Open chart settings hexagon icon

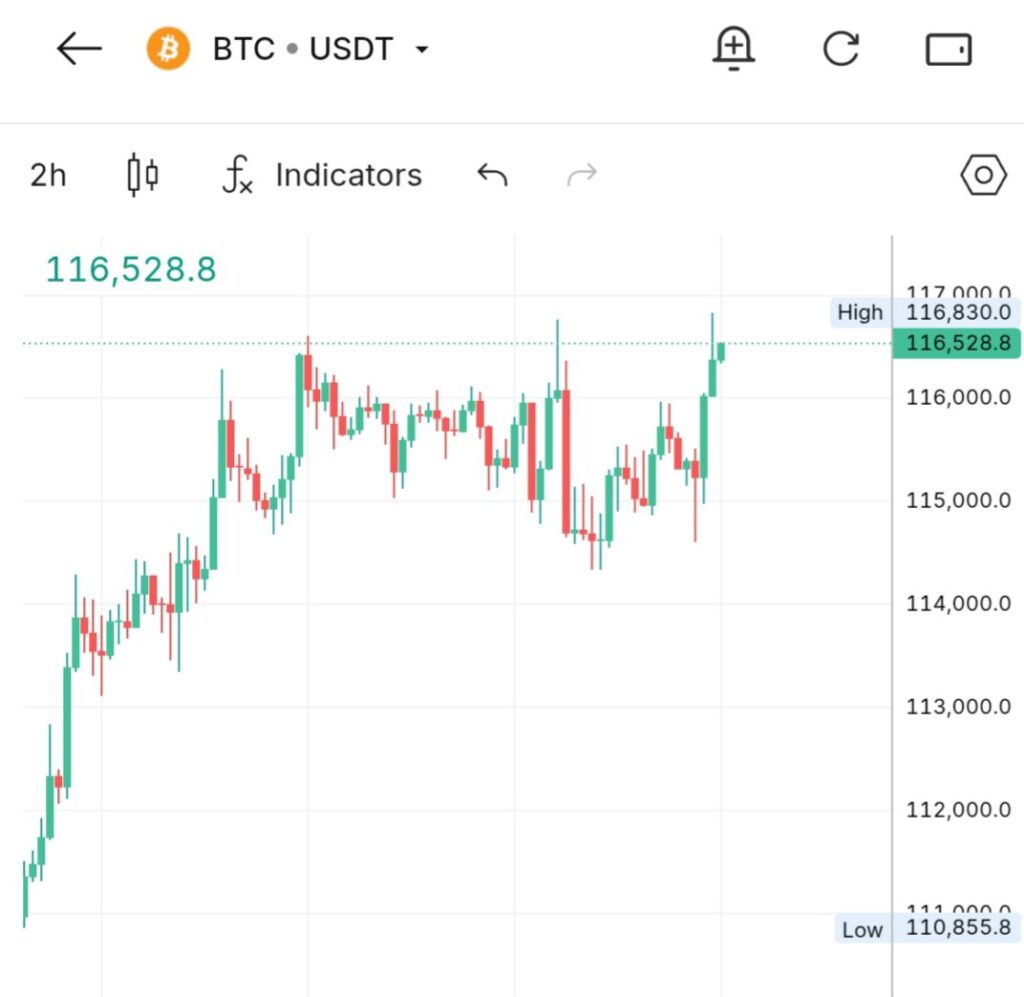tap(982, 175)
